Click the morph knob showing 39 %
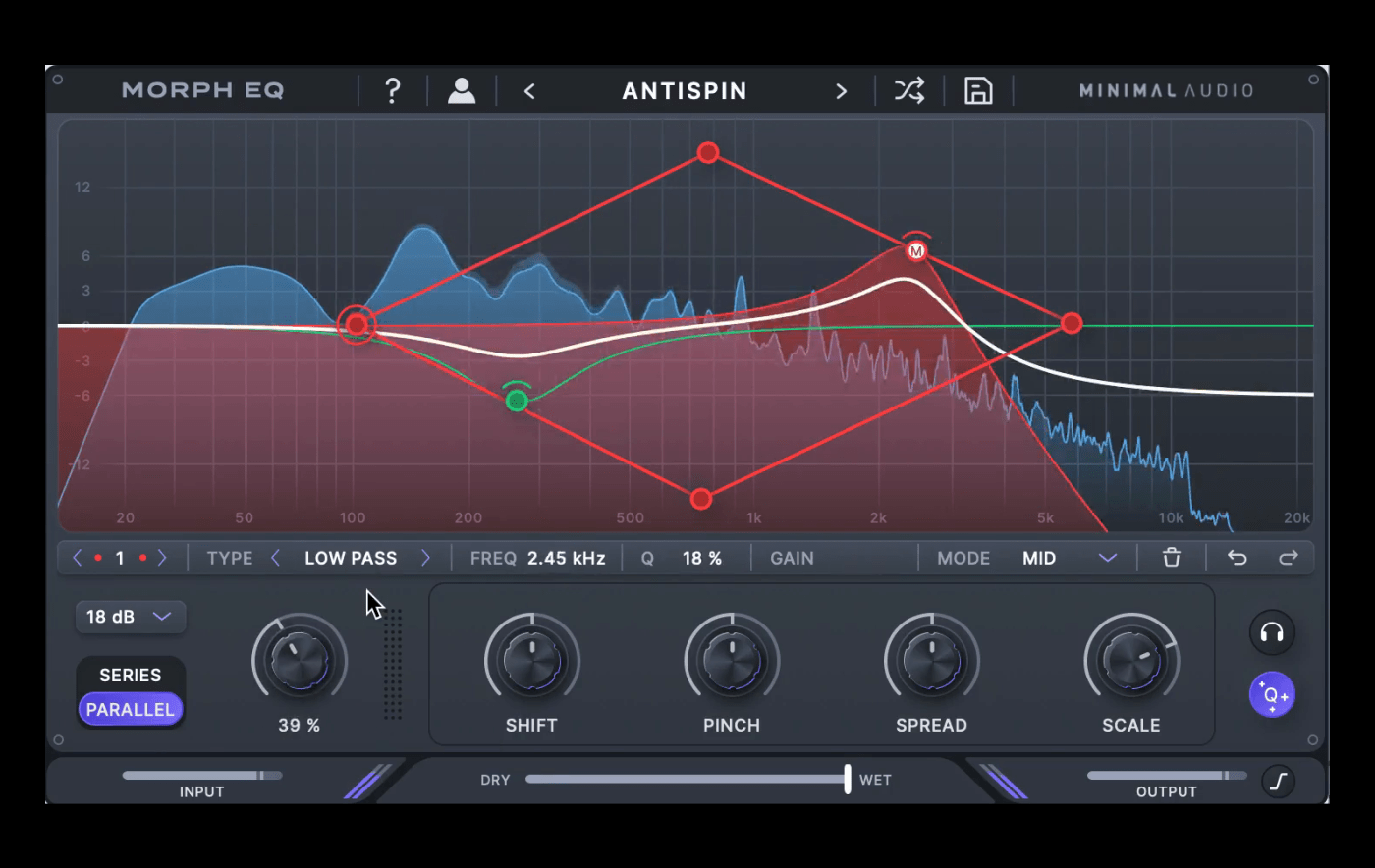1375x868 pixels. (300, 659)
